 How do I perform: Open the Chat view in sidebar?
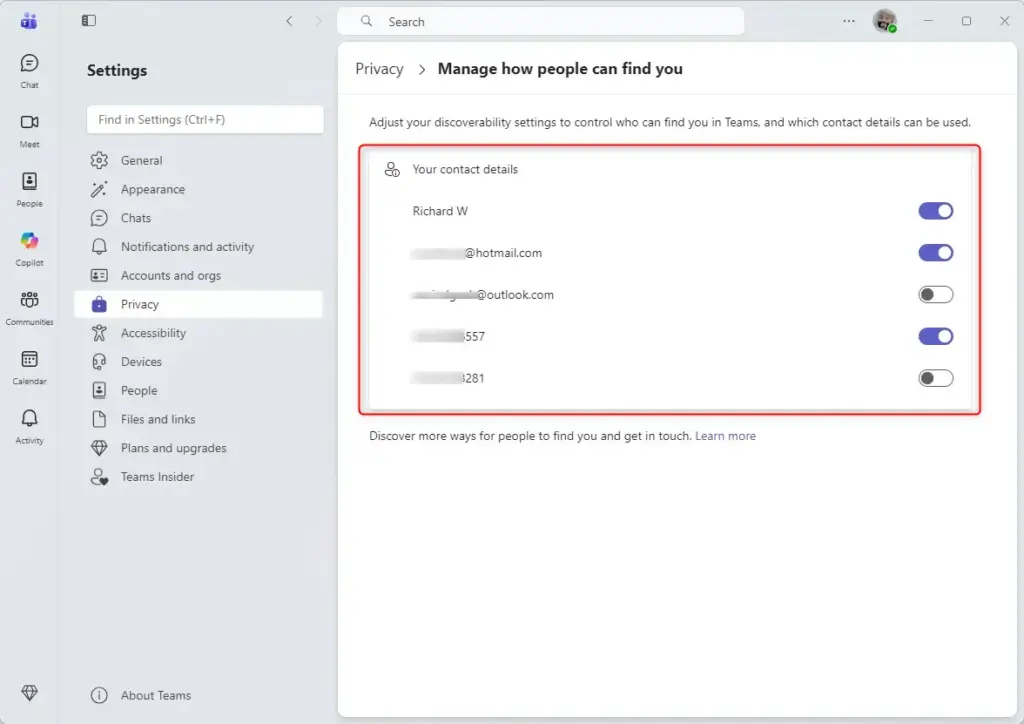(29, 71)
